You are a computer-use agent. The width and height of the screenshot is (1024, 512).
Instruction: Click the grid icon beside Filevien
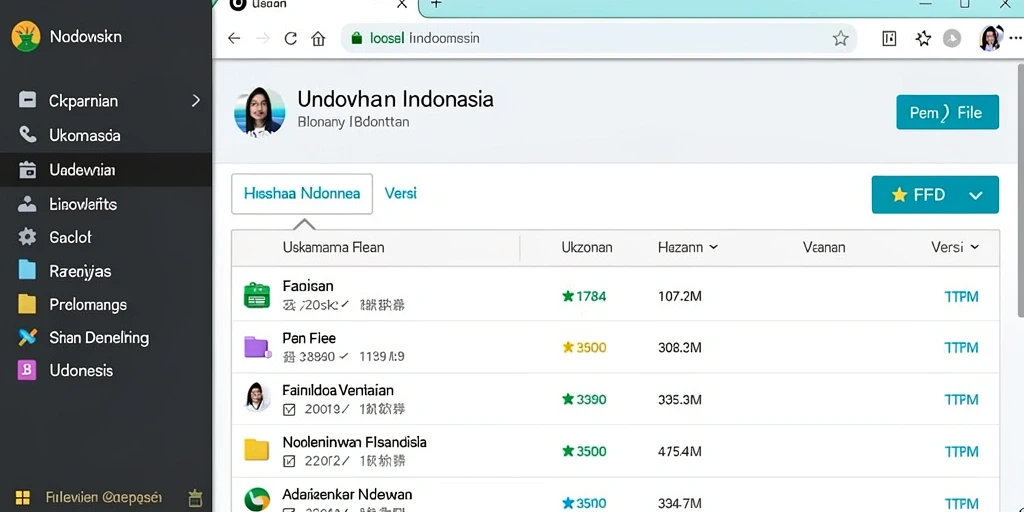click(x=23, y=498)
